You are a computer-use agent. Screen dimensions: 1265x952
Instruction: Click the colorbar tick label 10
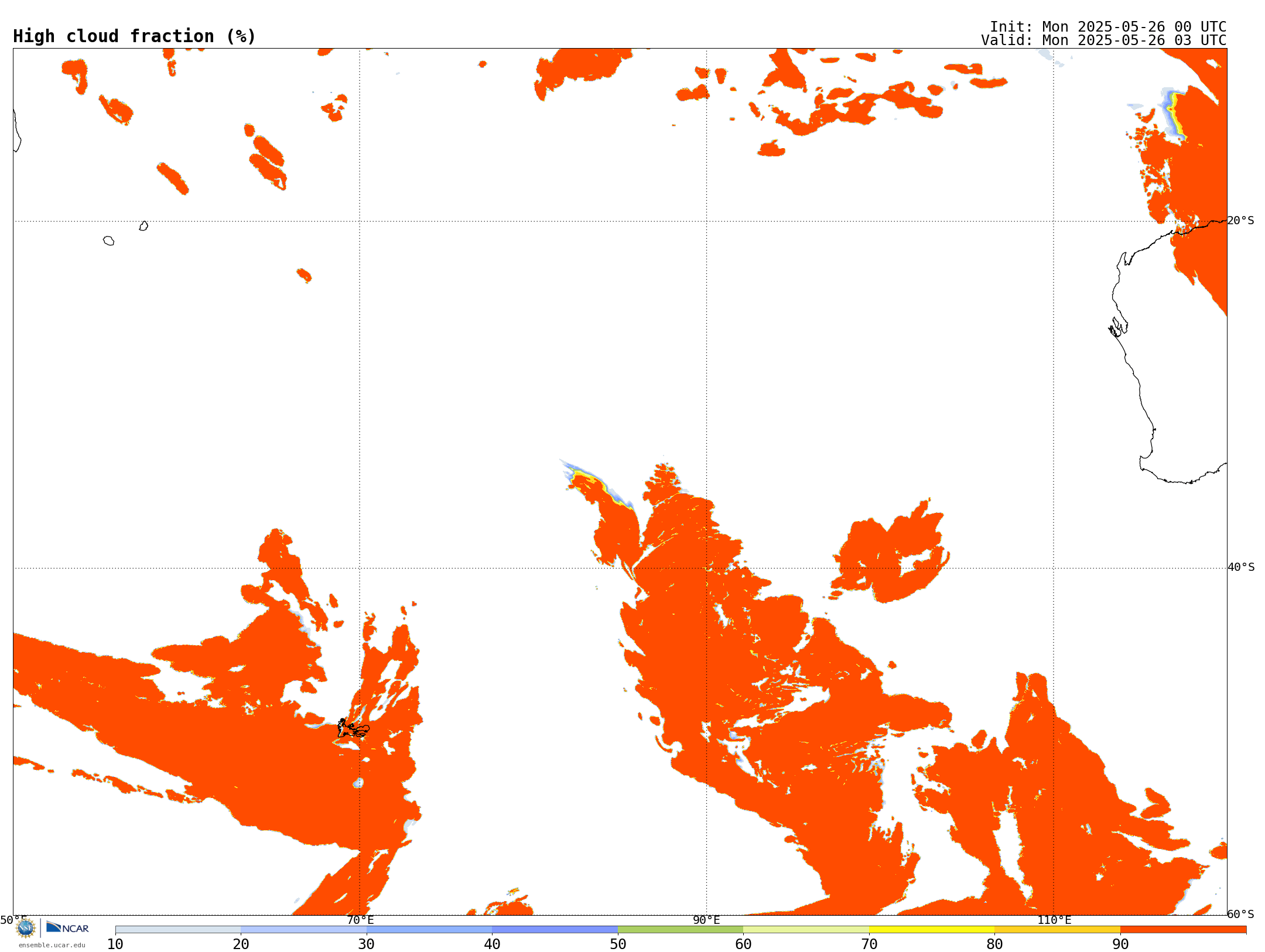[115, 944]
